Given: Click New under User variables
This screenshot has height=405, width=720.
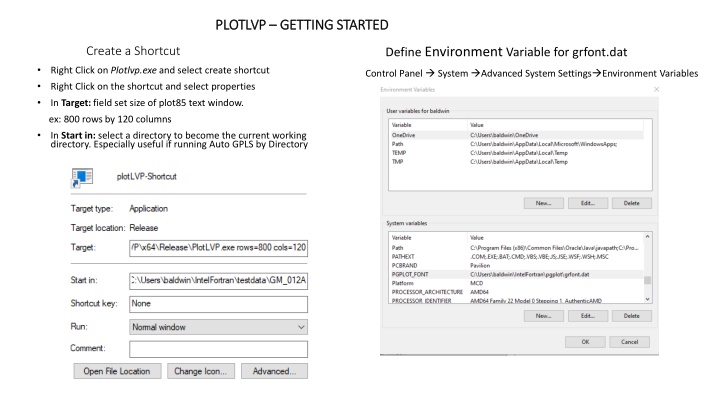Looking at the screenshot, I should [544, 203].
